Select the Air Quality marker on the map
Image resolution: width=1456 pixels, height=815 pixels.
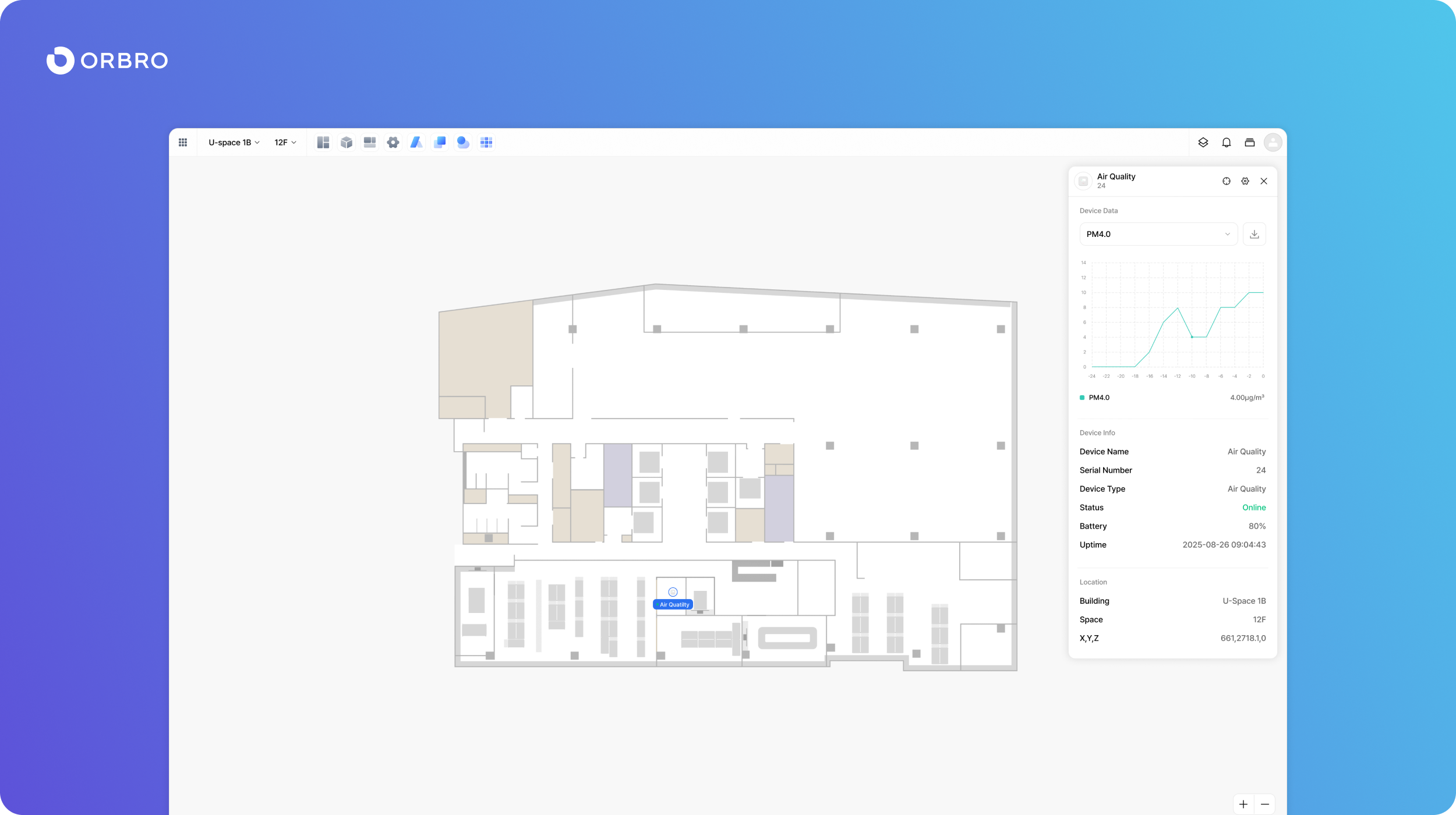coord(673,593)
